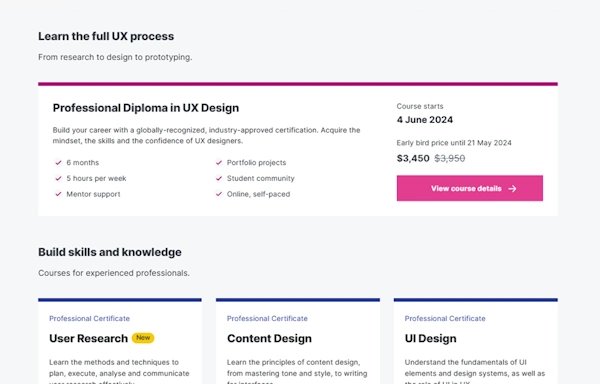This screenshot has width=600, height=384.
Task: Click the yellow New badge on User Research
Action: point(143,338)
